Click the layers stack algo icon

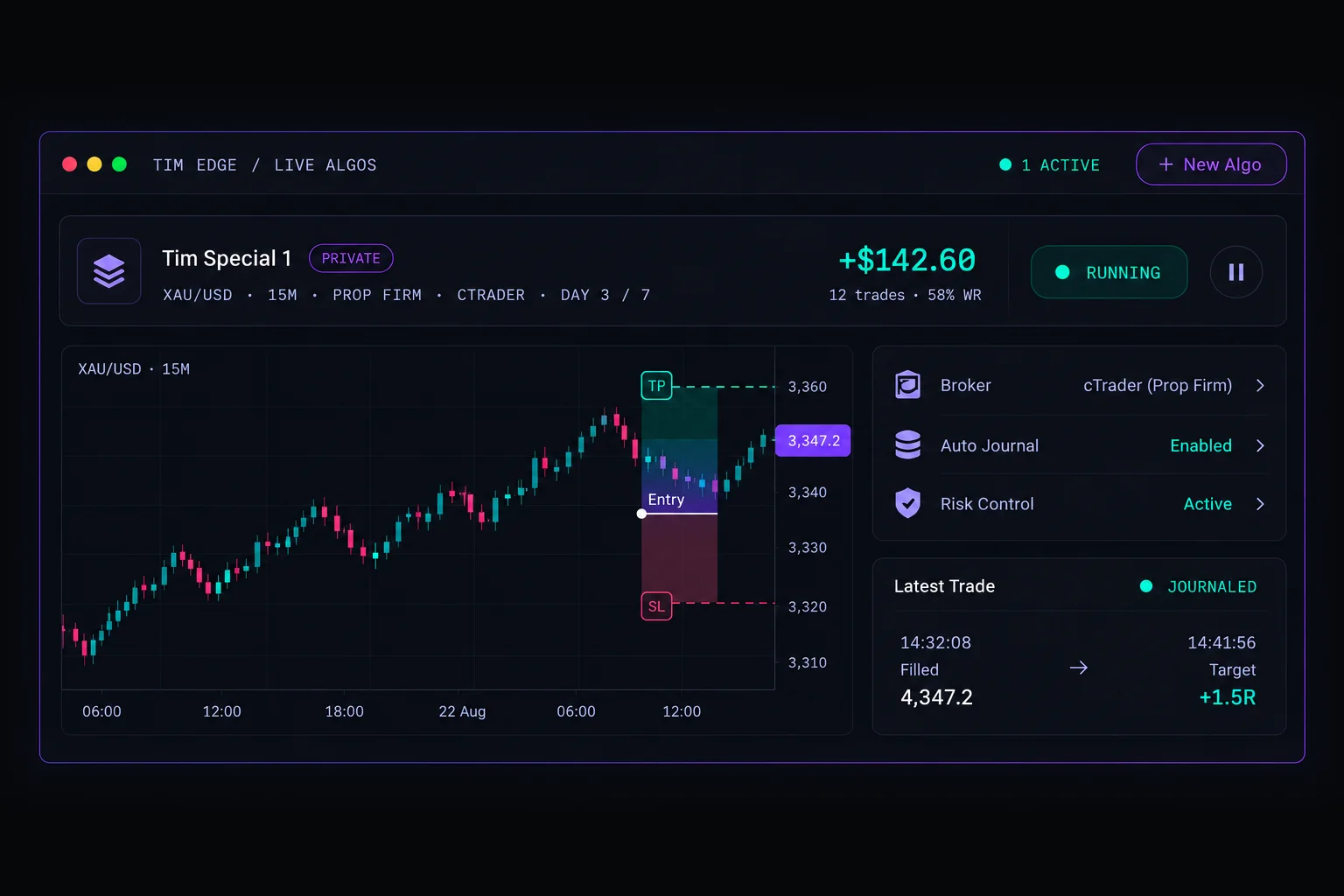(109, 271)
